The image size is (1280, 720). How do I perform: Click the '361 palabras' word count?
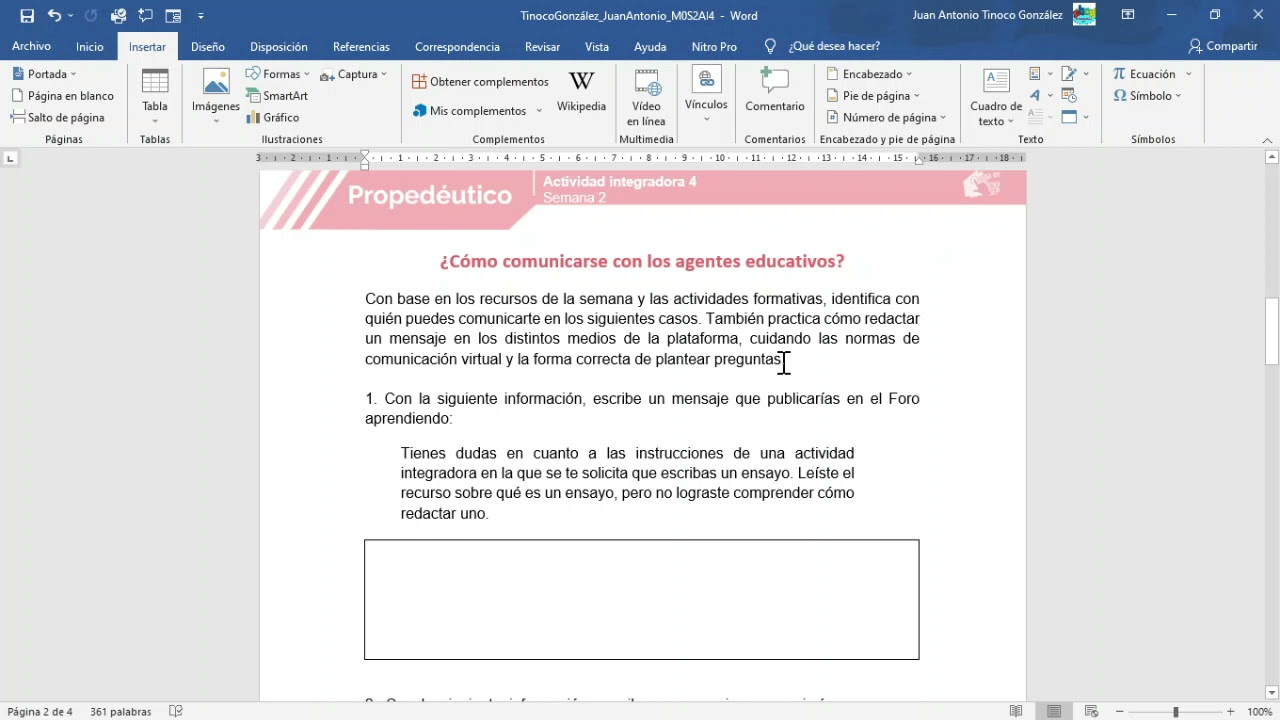[x=120, y=712]
